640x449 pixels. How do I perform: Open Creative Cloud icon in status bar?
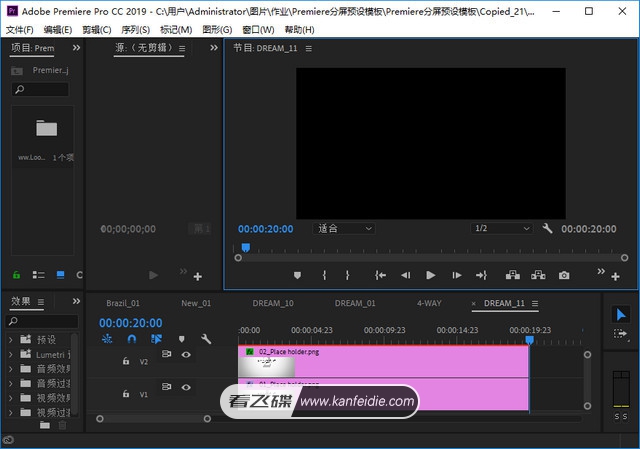pyautogui.click(x=8, y=440)
